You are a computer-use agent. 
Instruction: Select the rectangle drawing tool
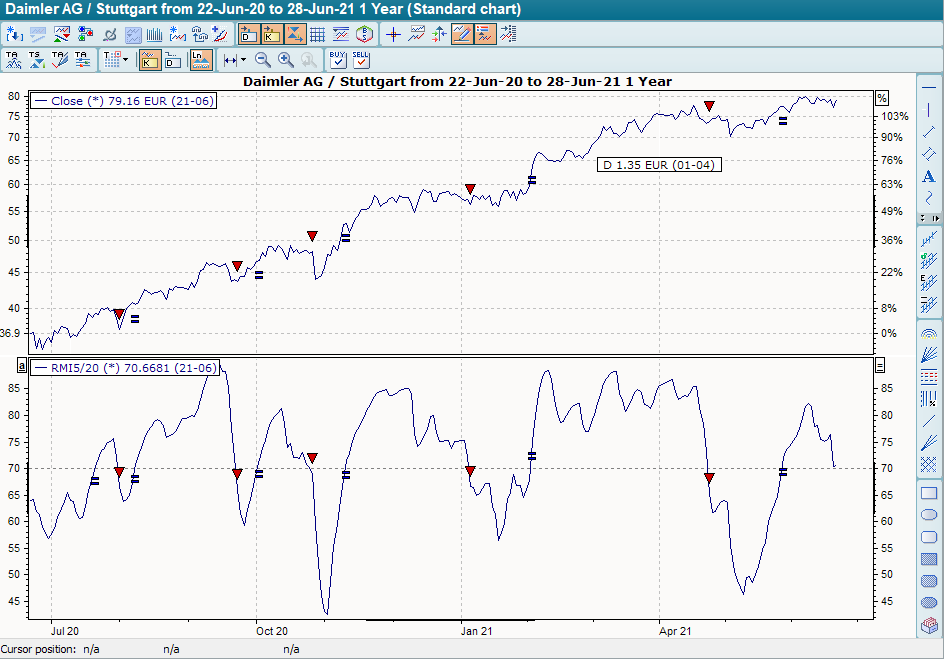pyautogui.click(x=928, y=493)
